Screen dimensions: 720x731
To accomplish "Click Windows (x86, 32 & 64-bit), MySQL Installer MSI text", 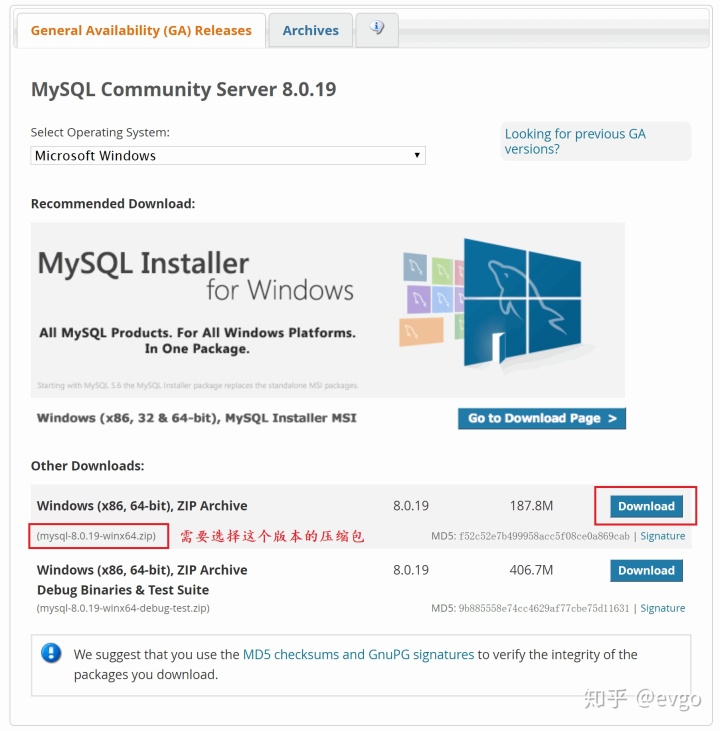I will (x=196, y=418).
